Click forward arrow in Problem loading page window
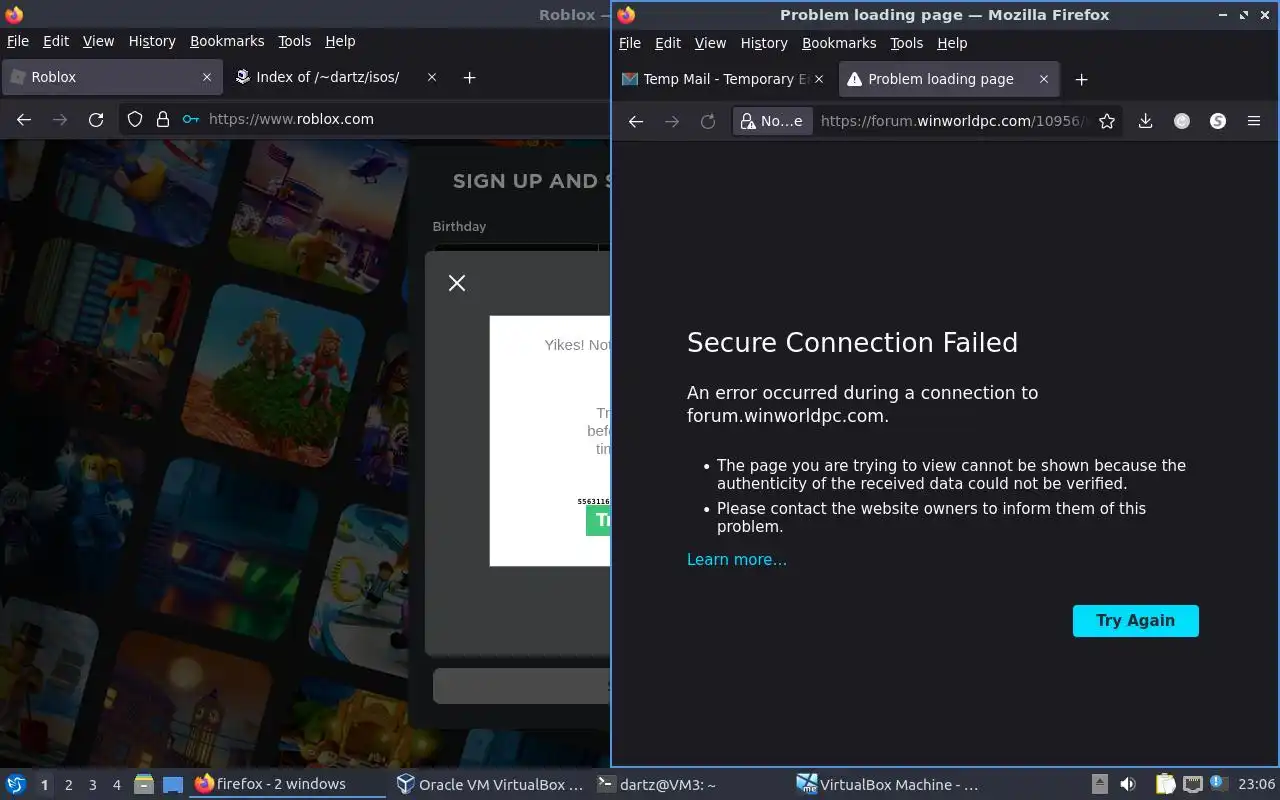This screenshot has height=800, width=1280. [x=672, y=121]
